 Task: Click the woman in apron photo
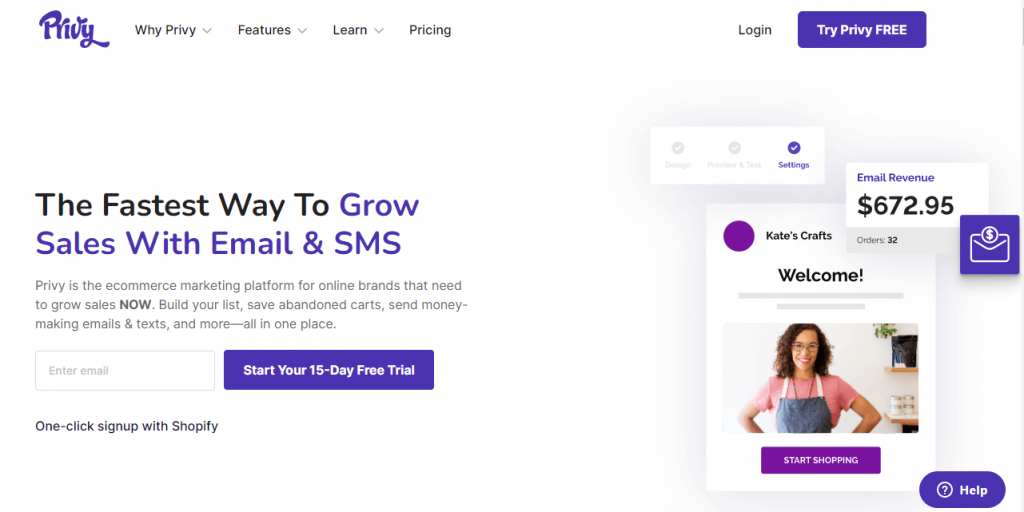(x=820, y=378)
